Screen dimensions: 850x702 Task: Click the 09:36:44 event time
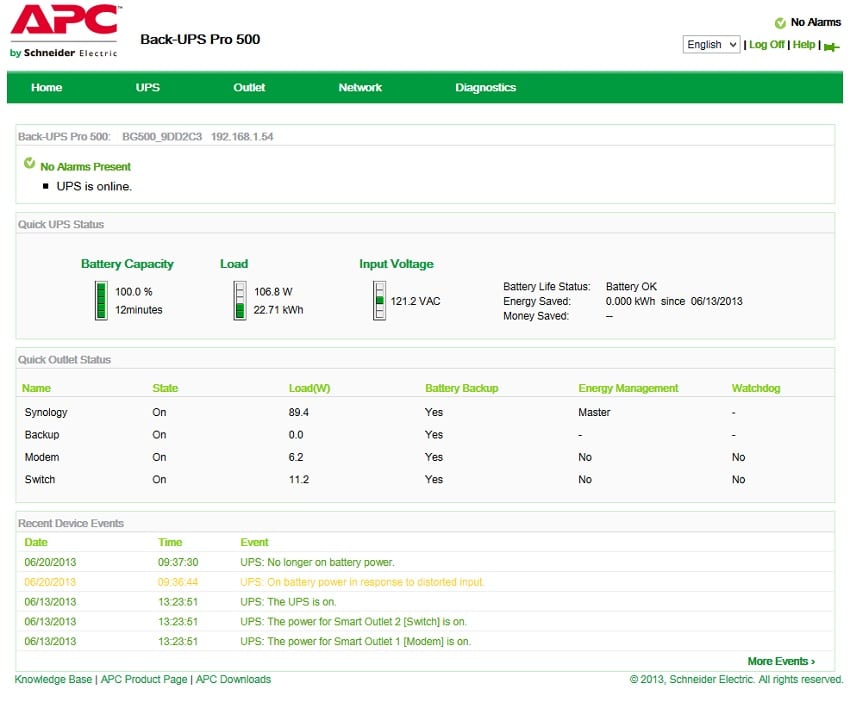(x=178, y=582)
